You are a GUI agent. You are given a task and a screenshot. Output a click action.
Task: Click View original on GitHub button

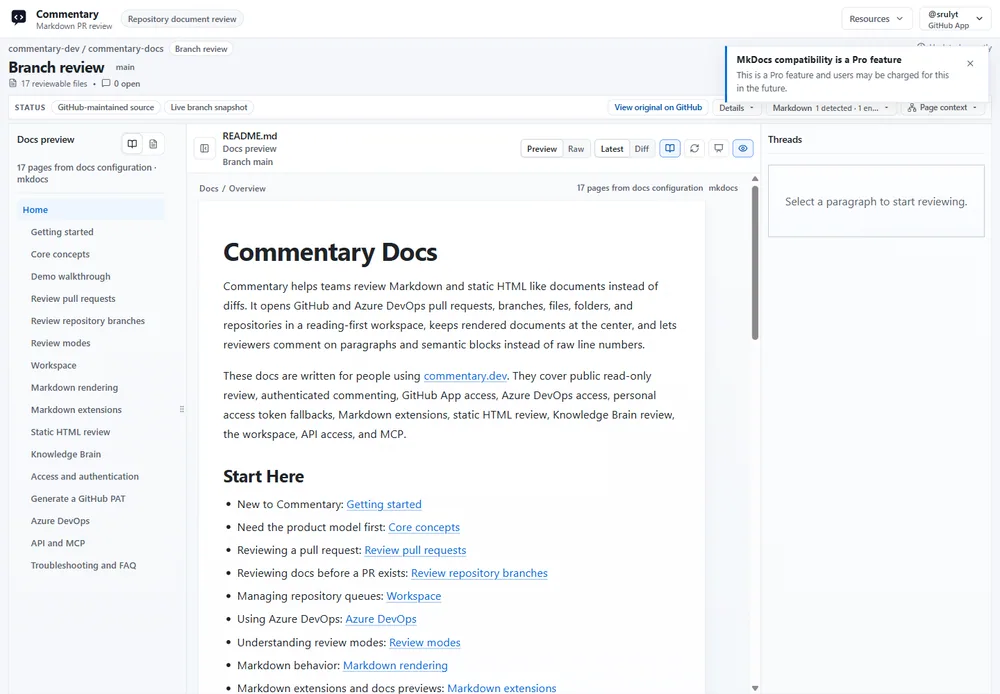658,108
